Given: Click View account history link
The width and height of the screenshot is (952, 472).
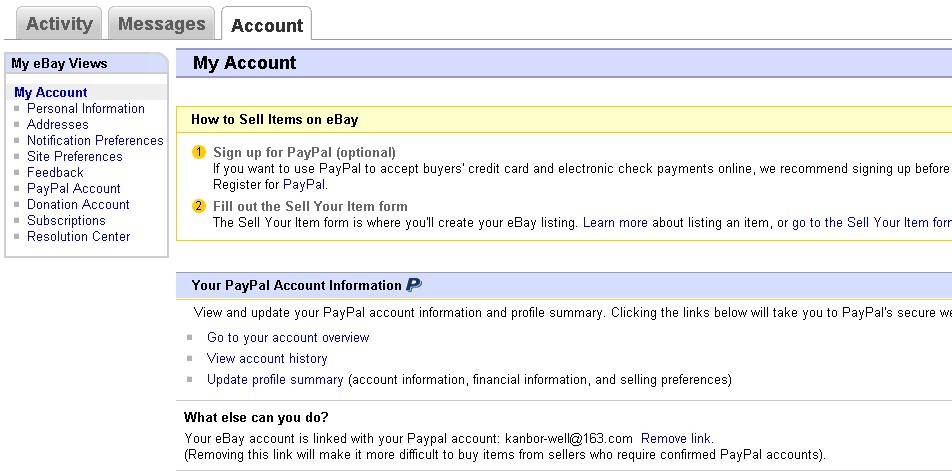Looking at the screenshot, I should (x=267, y=358).
